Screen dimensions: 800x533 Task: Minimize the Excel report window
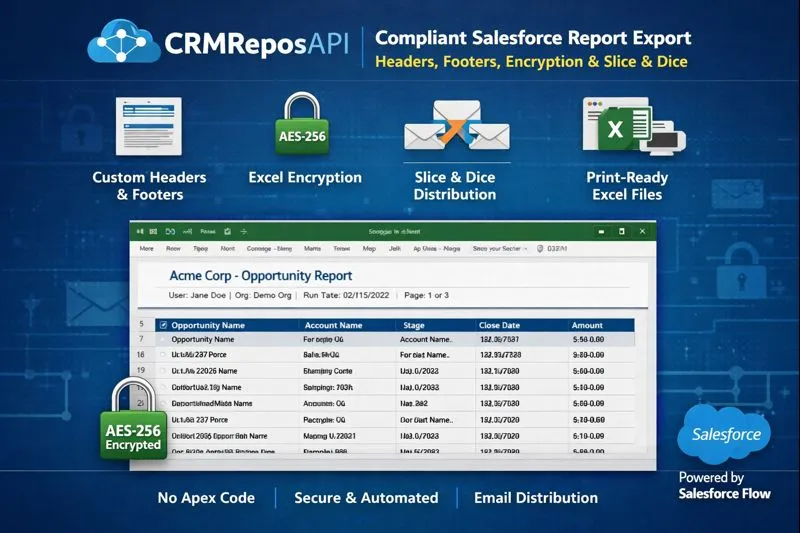(602, 232)
